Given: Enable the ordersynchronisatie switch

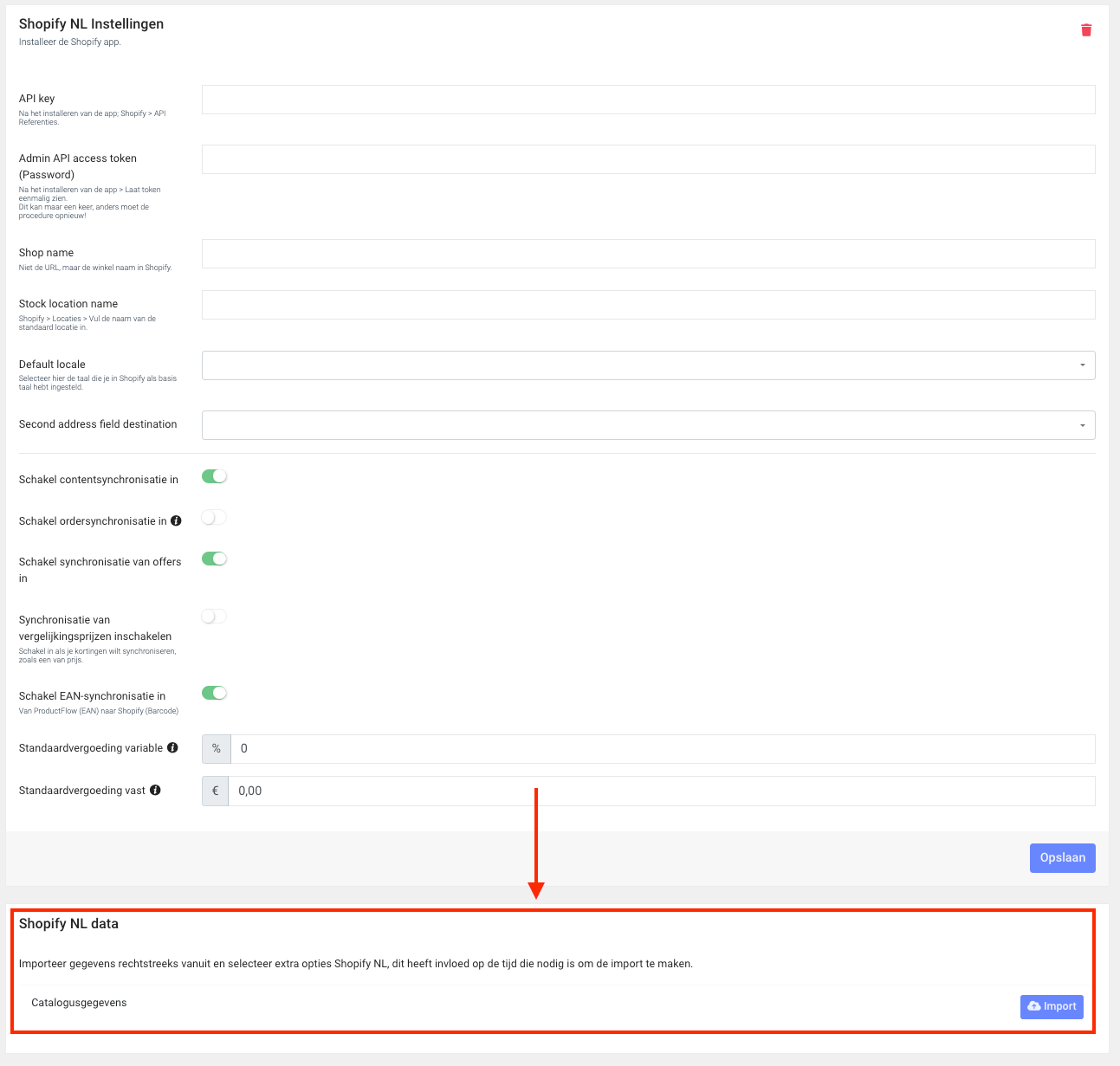Looking at the screenshot, I should [214, 517].
